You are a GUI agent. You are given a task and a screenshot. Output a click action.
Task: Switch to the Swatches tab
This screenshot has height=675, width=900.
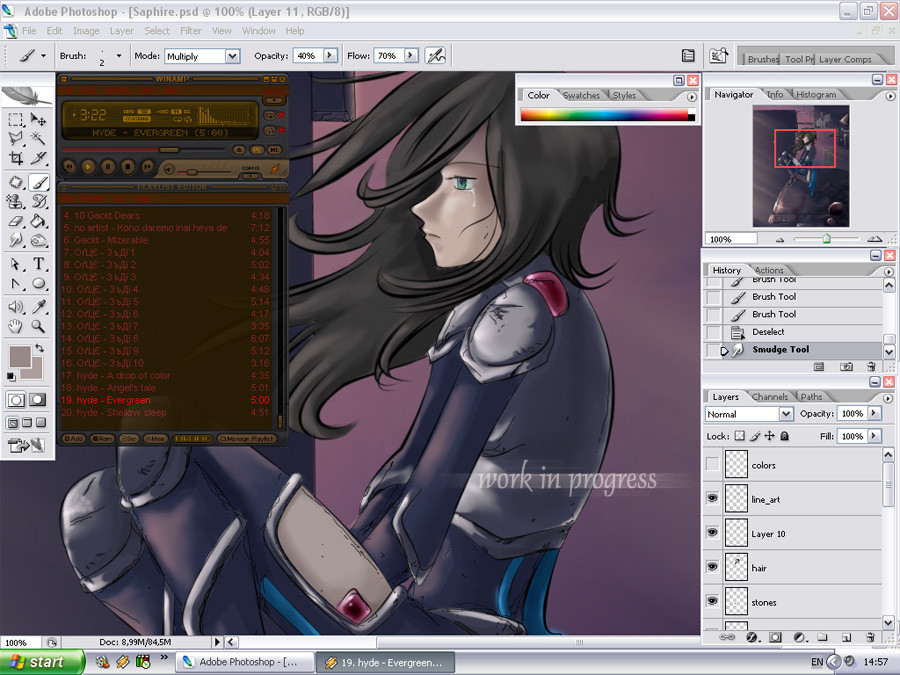tap(581, 95)
